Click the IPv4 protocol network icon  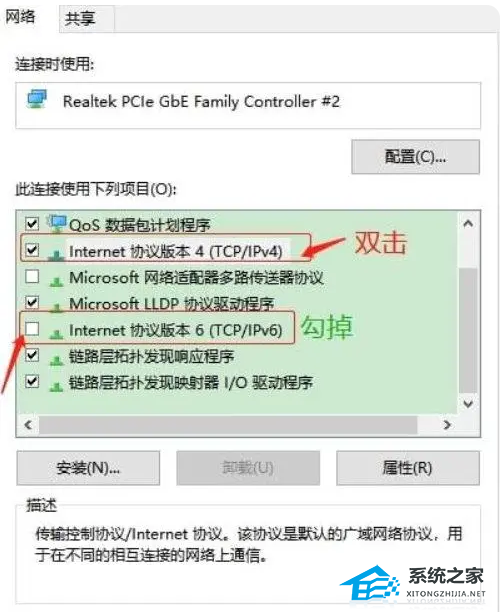(x=57, y=255)
